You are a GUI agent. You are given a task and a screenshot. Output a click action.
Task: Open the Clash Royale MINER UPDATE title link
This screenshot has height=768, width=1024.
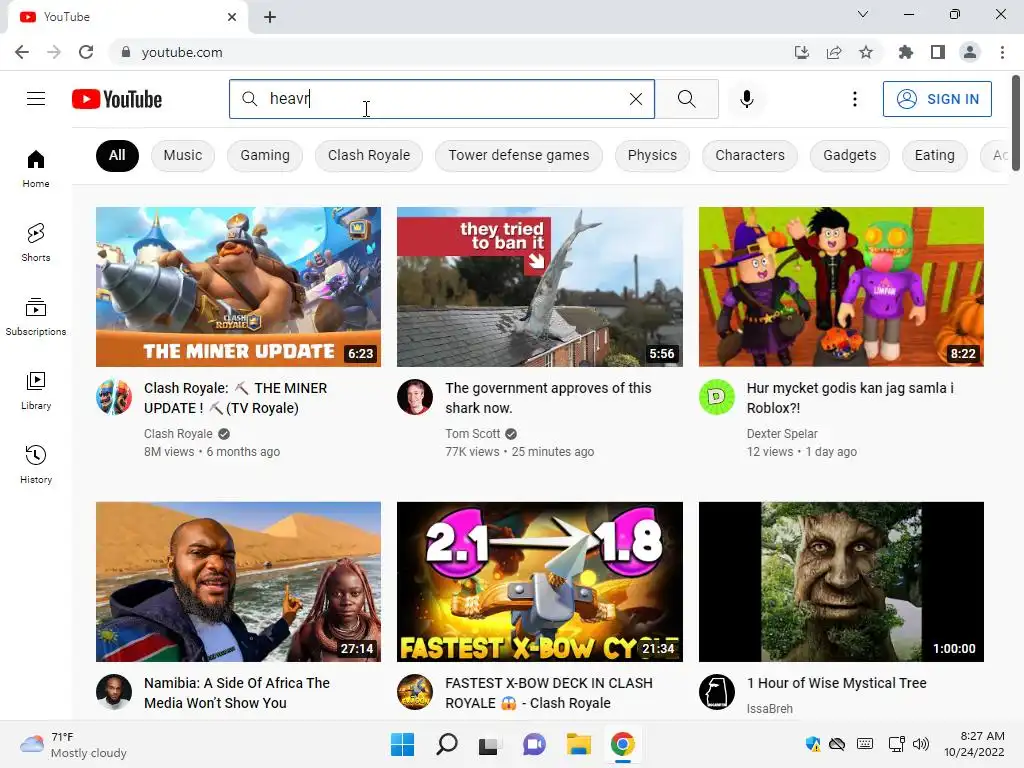click(x=236, y=398)
